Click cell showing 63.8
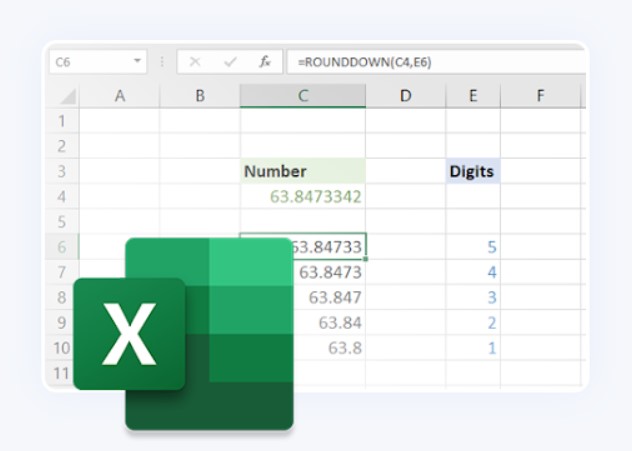Screen dimensions: 632x451 (x=329, y=348)
